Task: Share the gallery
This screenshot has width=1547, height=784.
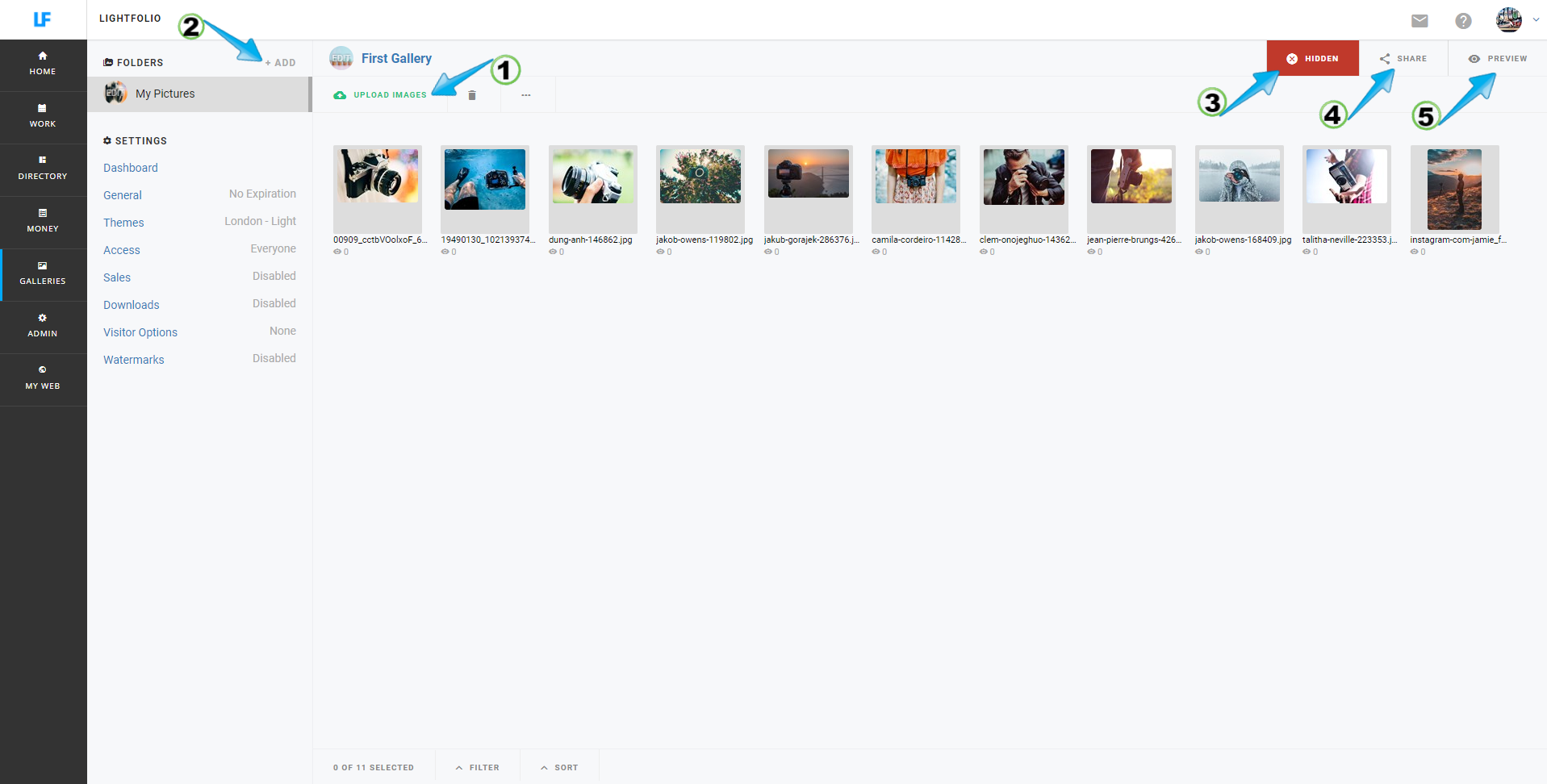Action: click(x=1403, y=58)
